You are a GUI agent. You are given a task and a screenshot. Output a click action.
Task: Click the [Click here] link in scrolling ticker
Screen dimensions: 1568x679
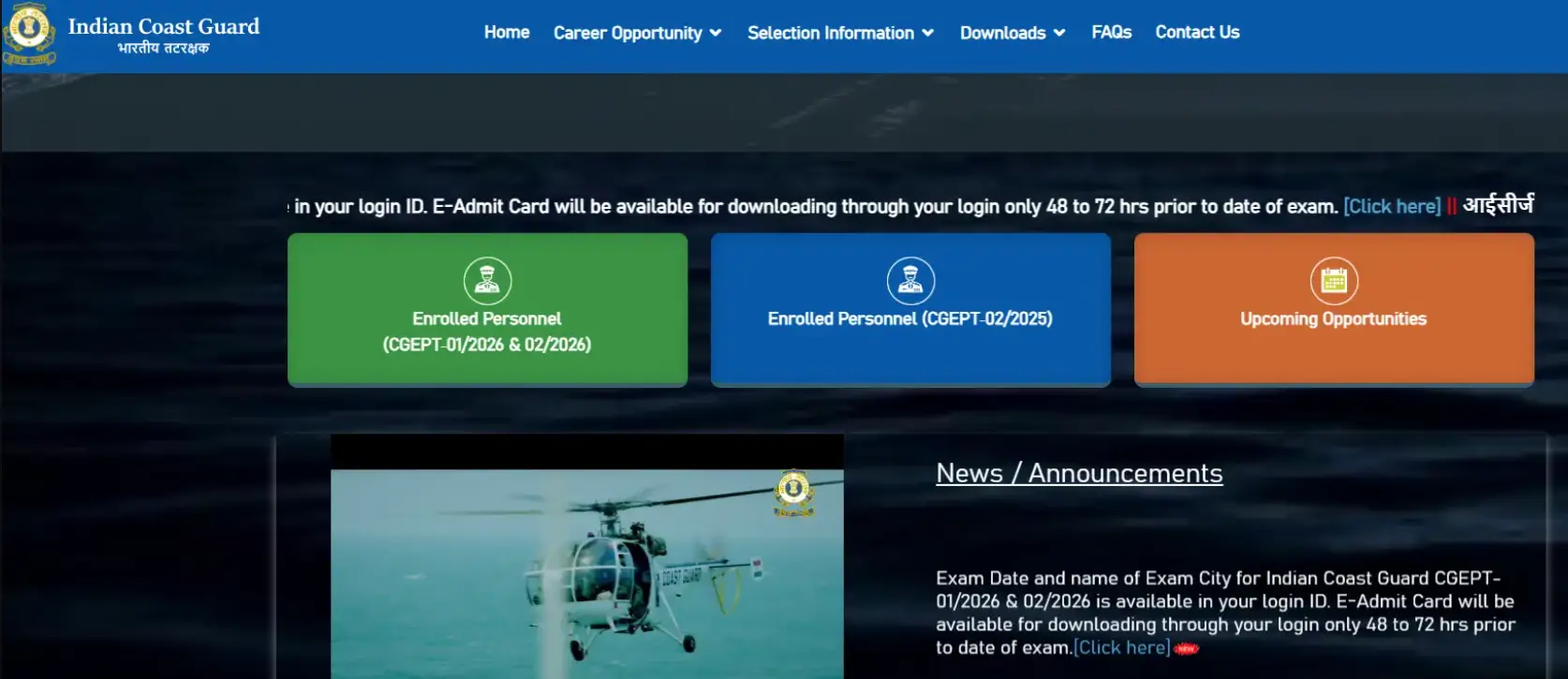click(x=1392, y=206)
